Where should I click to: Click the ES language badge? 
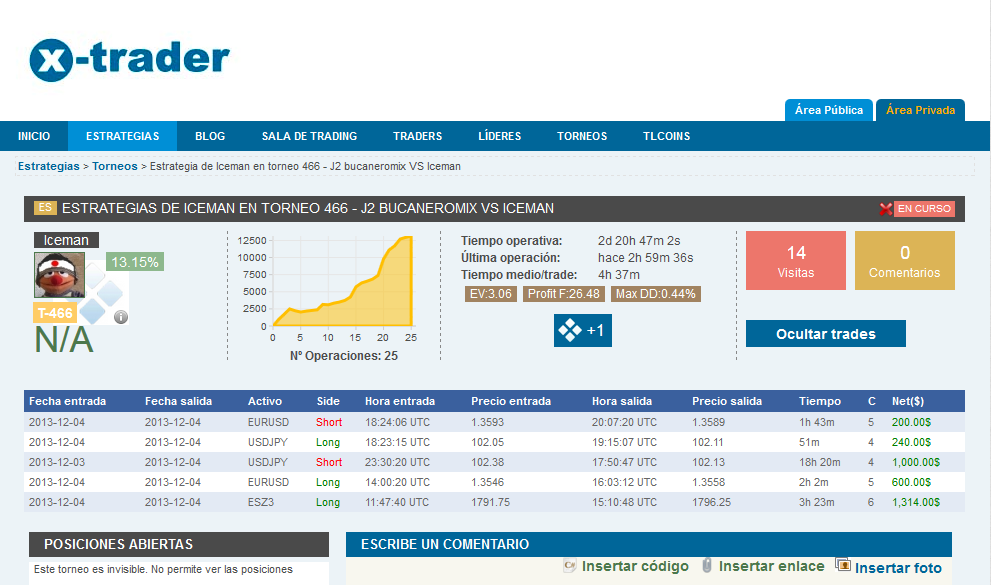[46, 208]
